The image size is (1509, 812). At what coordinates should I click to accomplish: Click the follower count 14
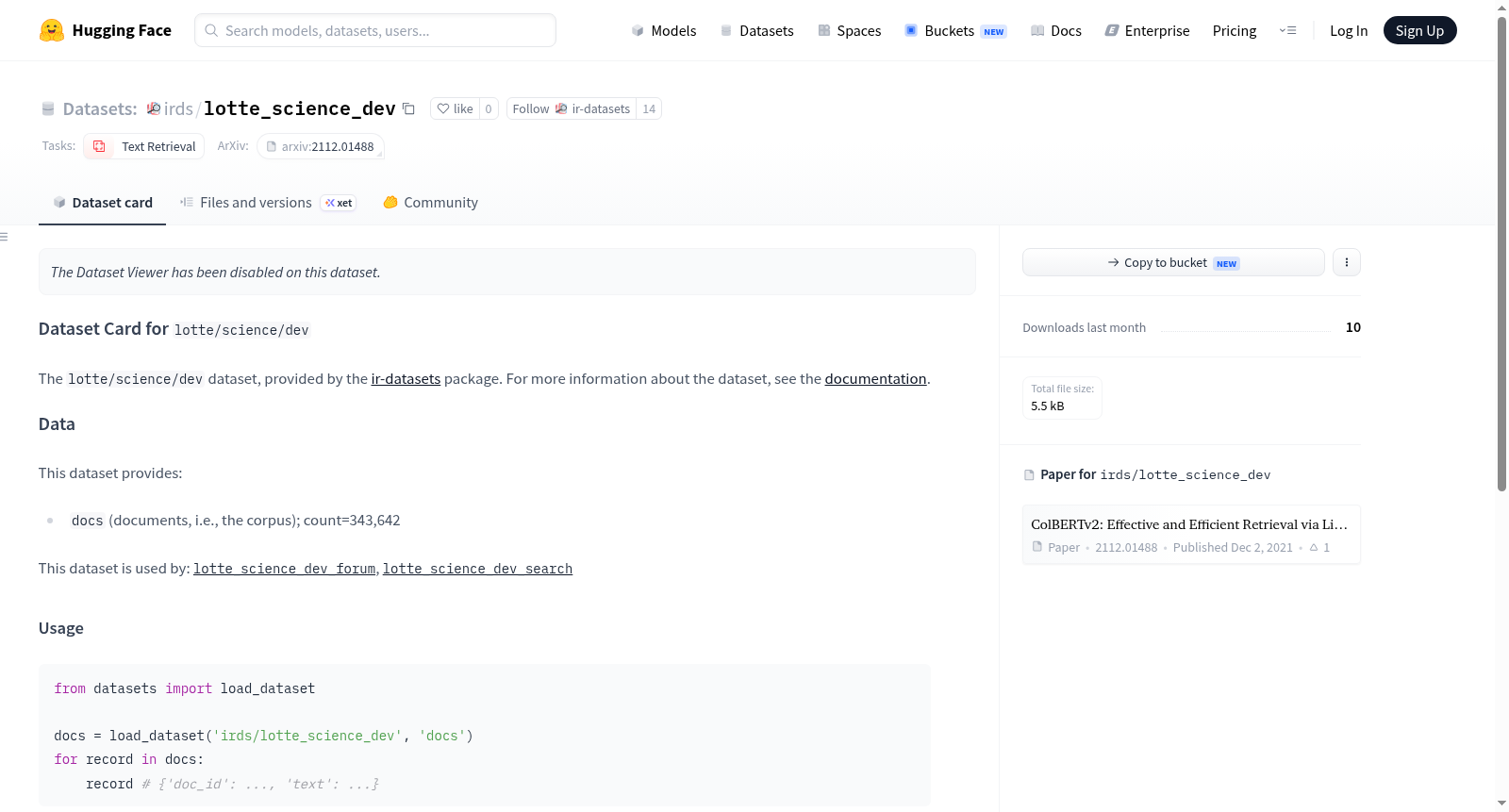[x=649, y=108]
